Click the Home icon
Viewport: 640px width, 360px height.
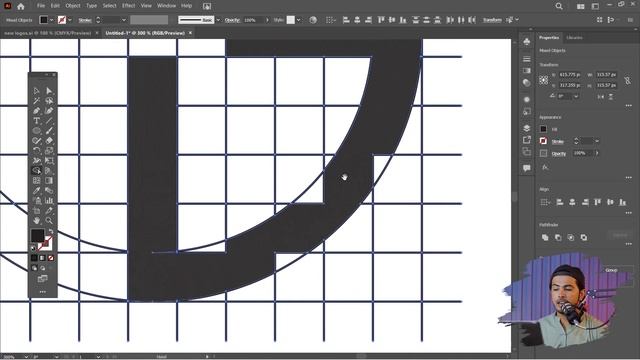(x=21, y=6)
